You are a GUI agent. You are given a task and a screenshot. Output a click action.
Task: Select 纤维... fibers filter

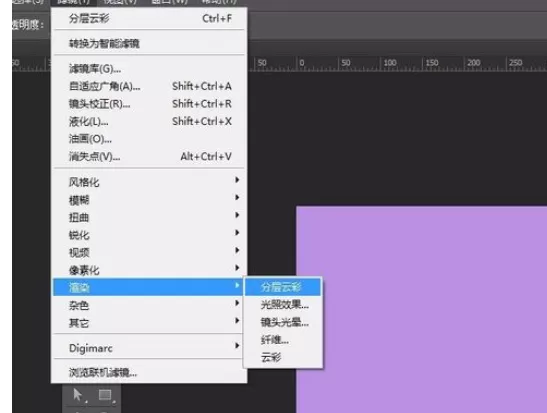283,340
